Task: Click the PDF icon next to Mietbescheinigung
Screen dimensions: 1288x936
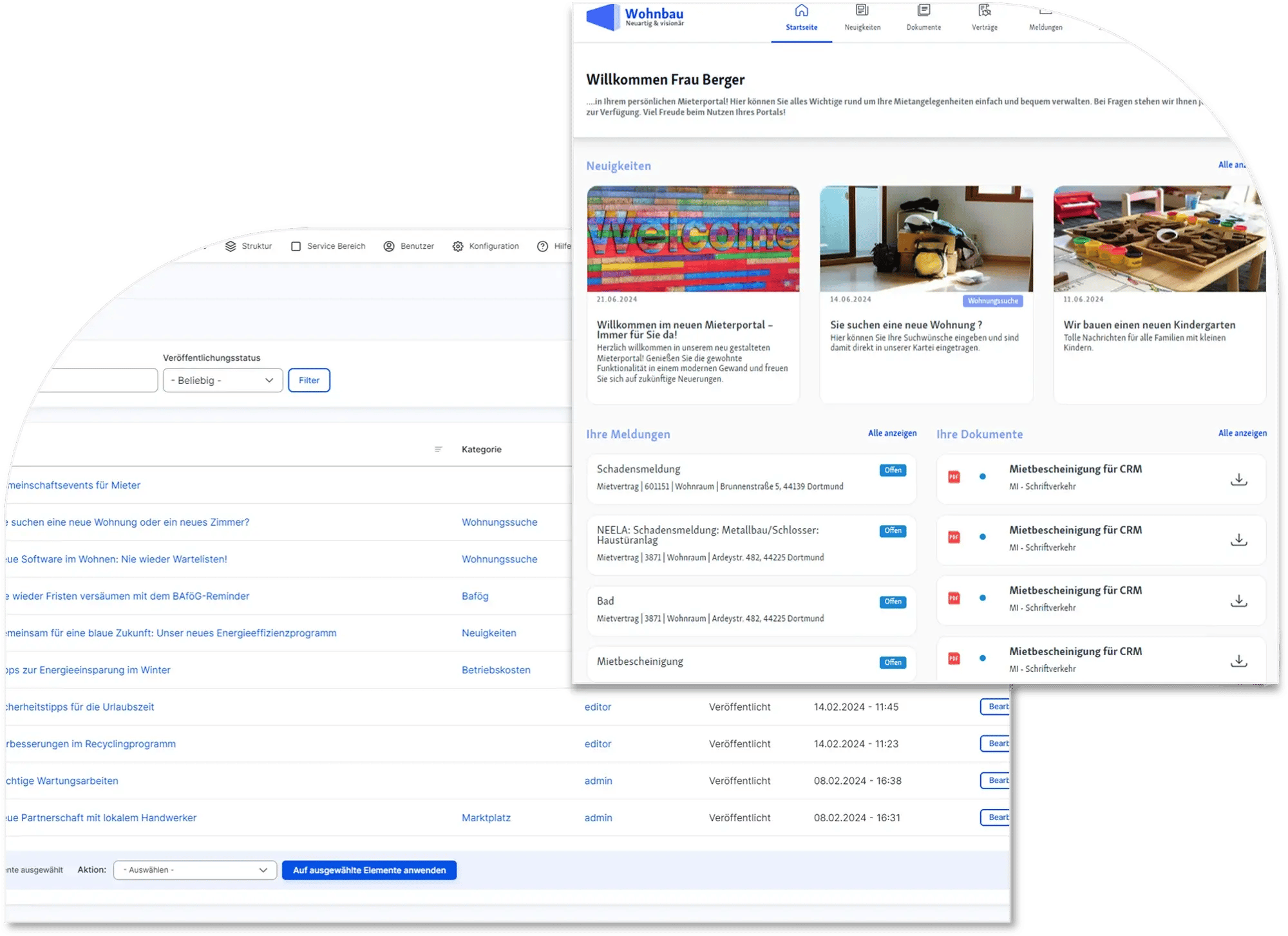Action: tap(954, 477)
